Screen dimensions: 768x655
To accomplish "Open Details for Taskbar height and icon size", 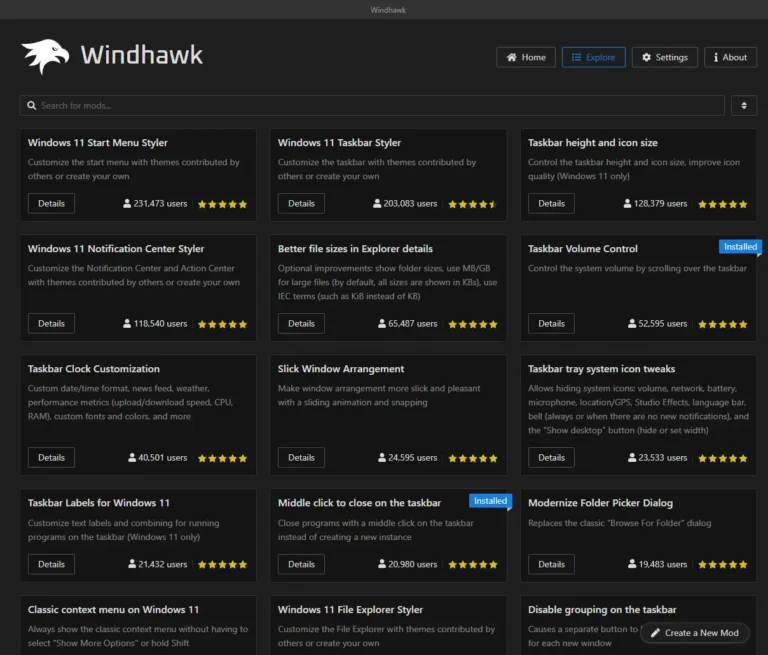I will tap(552, 203).
